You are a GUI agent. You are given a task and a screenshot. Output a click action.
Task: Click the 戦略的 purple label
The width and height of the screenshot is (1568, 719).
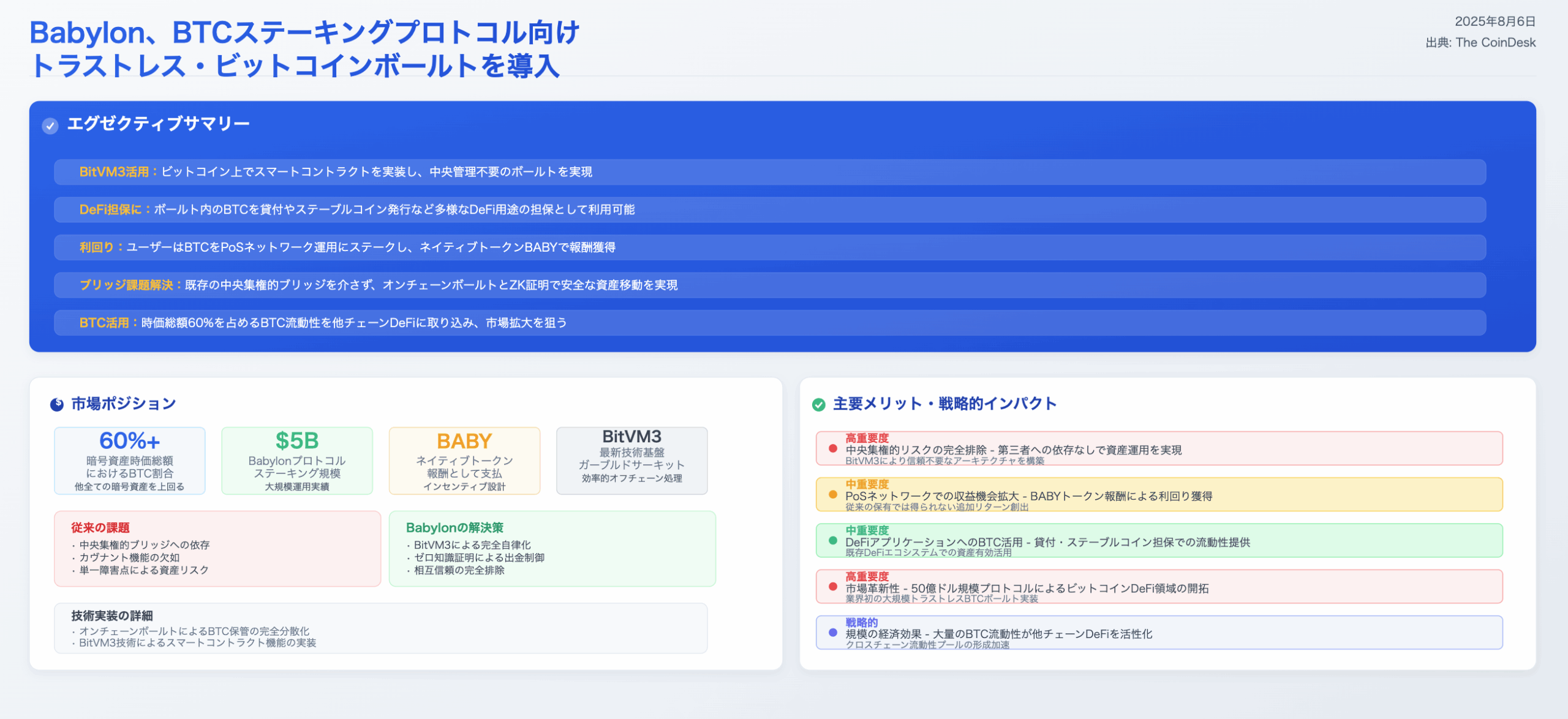pos(861,622)
